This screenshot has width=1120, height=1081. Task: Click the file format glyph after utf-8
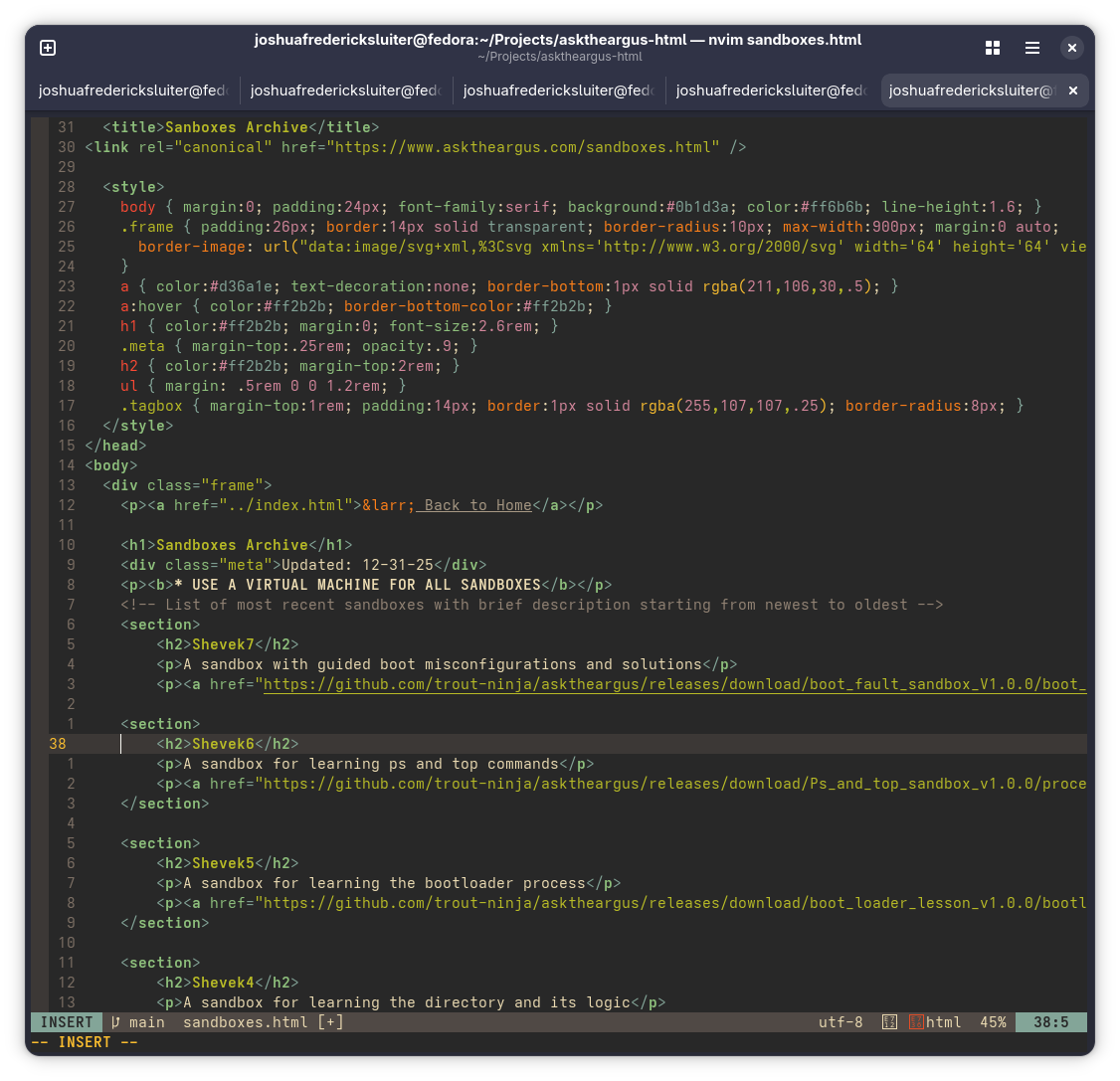tap(889, 1022)
